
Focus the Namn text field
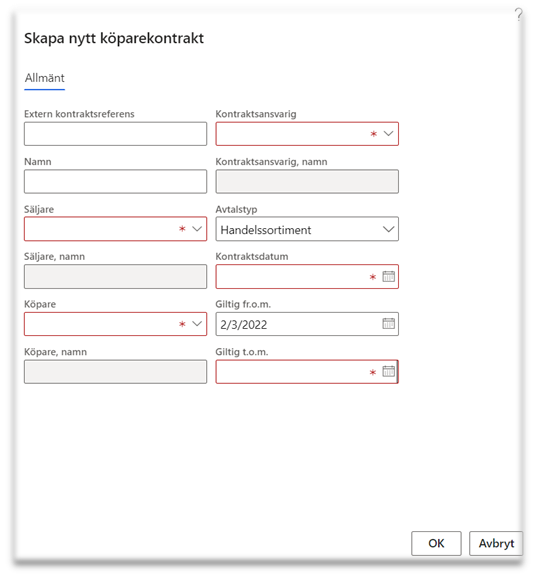pyautogui.click(x=115, y=181)
